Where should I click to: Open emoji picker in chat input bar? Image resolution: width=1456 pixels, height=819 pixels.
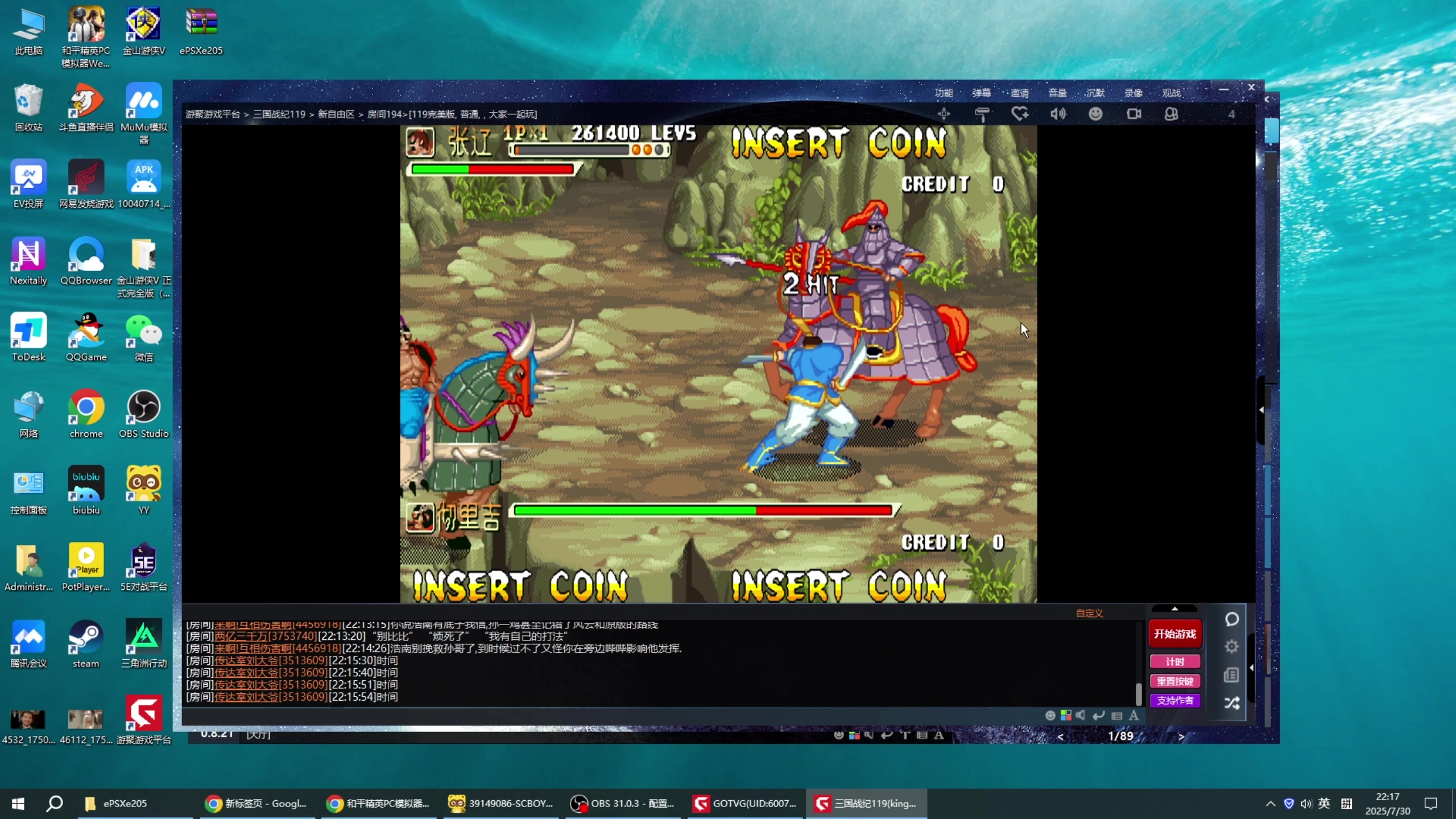click(1050, 715)
